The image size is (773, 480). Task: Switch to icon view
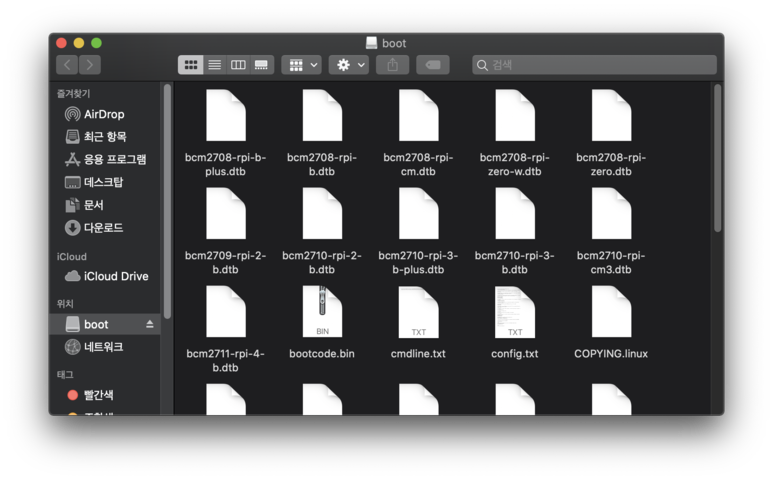[x=190, y=65]
